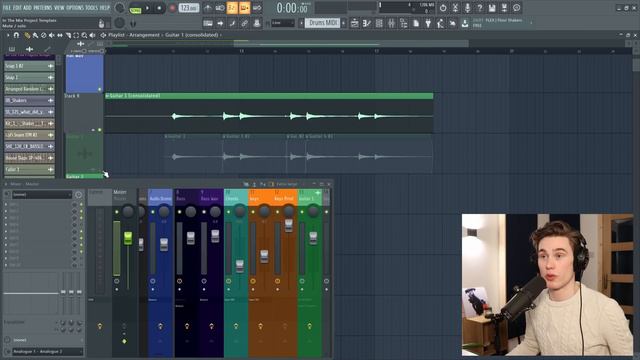Image resolution: width=640 pixels, height=360 pixels.
Task: Select the playlist Paint brush tool
Action: [x=36, y=36]
